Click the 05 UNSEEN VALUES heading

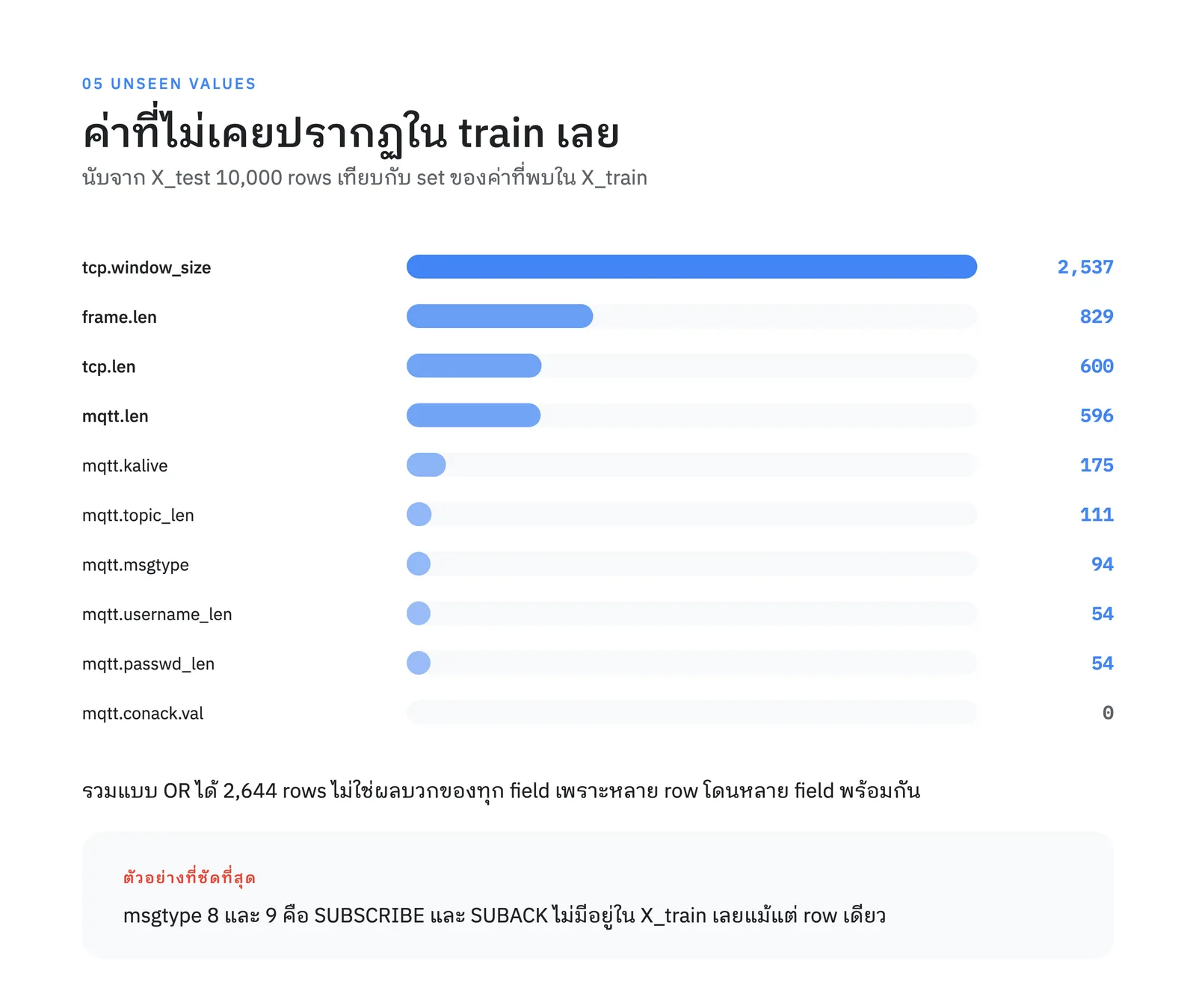coord(169,84)
